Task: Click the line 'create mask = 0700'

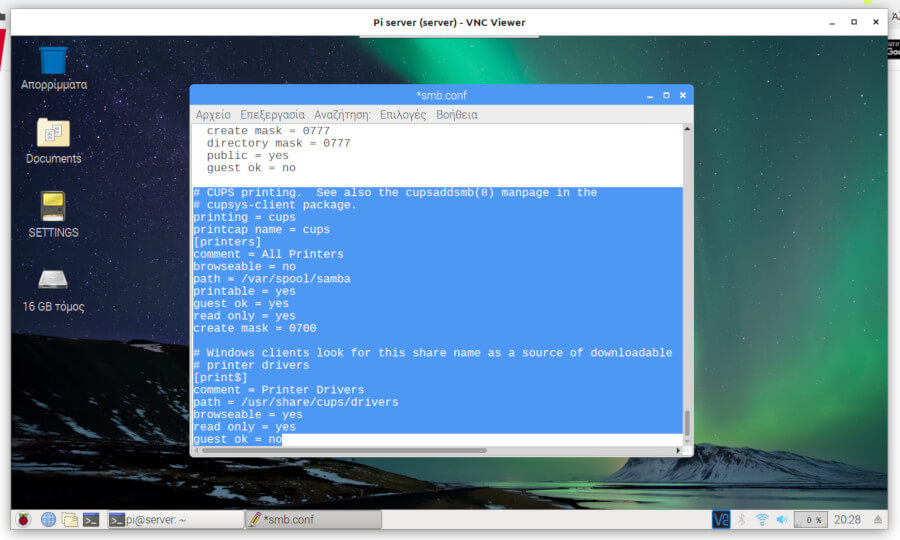Action: tap(255, 328)
